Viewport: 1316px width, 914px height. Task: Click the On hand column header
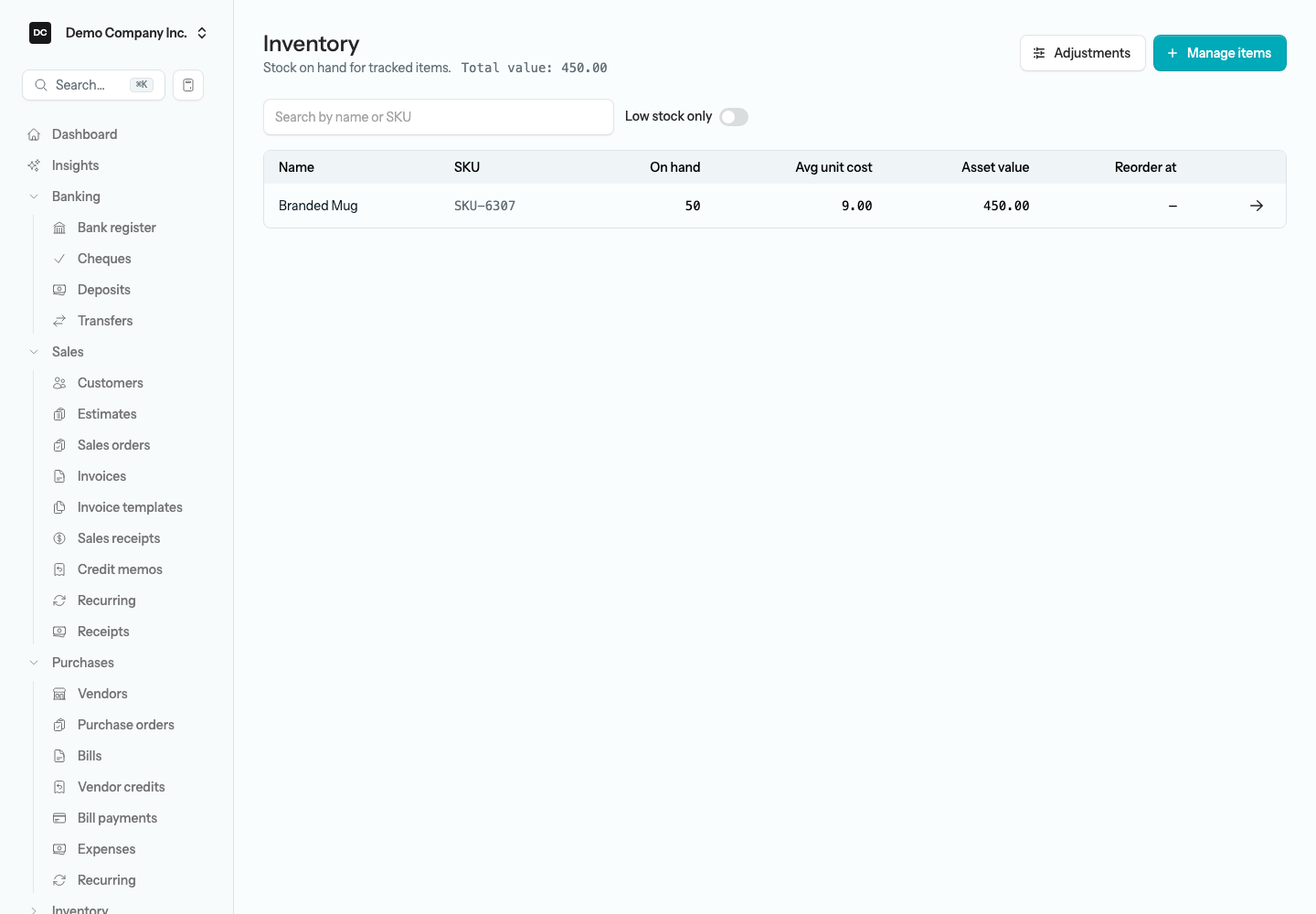[675, 167]
